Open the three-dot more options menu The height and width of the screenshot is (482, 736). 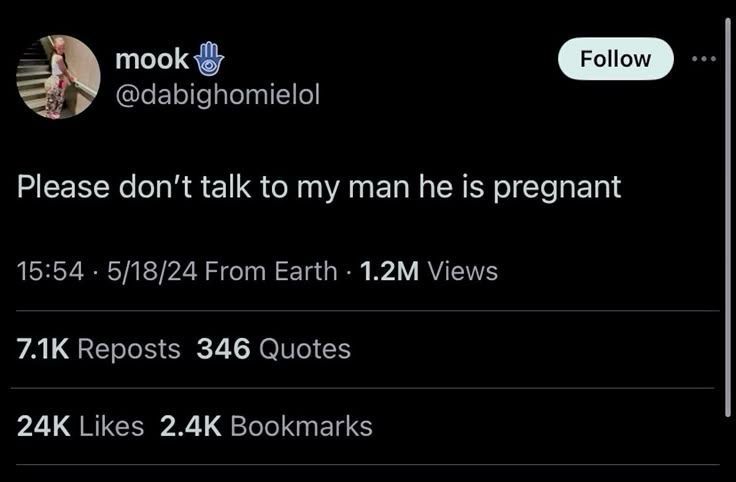pyautogui.click(x=704, y=59)
